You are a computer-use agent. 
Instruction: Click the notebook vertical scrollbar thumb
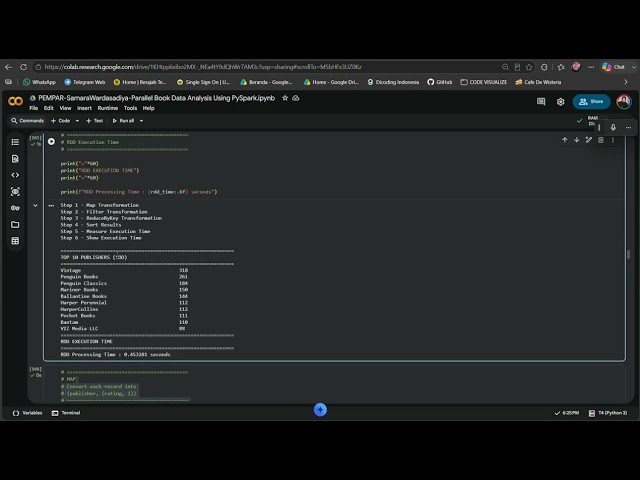pyautogui.click(x=629, y=254)
